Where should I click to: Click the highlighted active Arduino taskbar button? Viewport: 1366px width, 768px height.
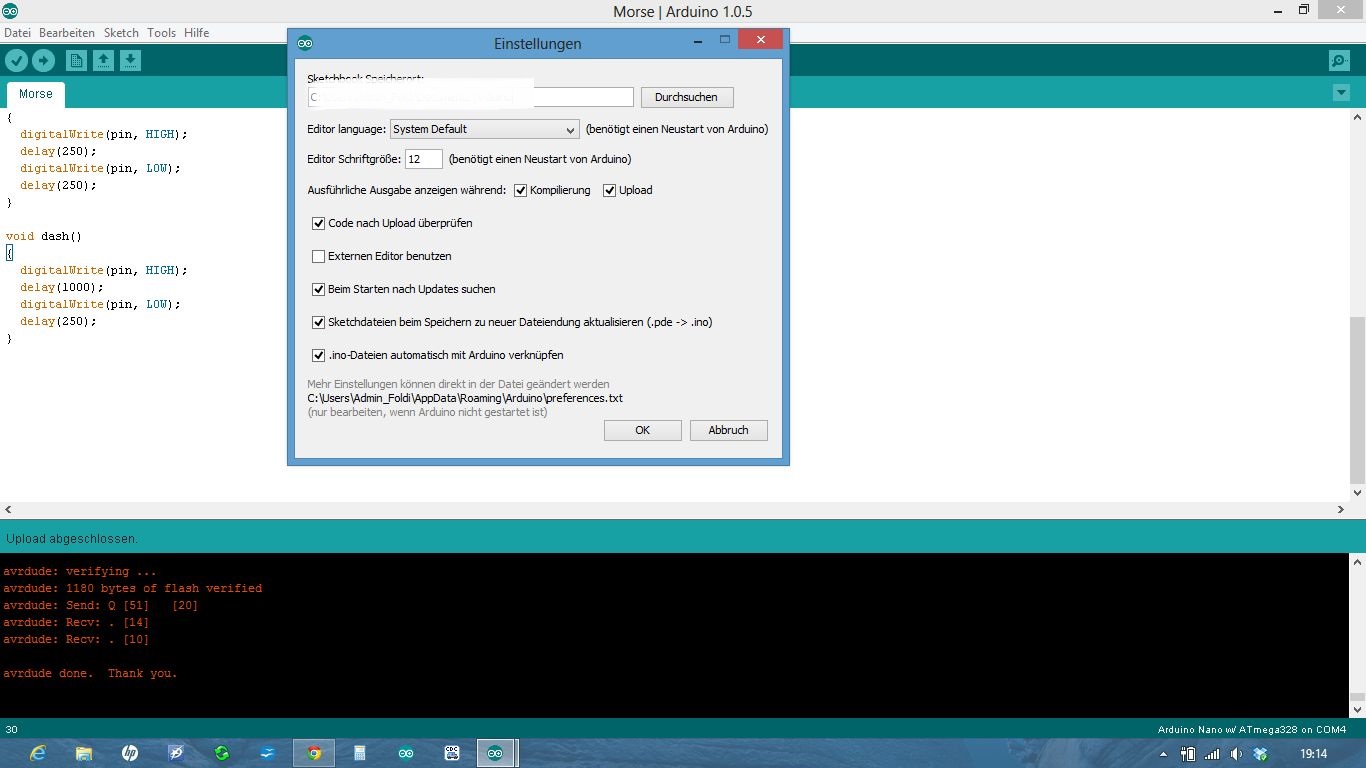click(x=495, y=753)
